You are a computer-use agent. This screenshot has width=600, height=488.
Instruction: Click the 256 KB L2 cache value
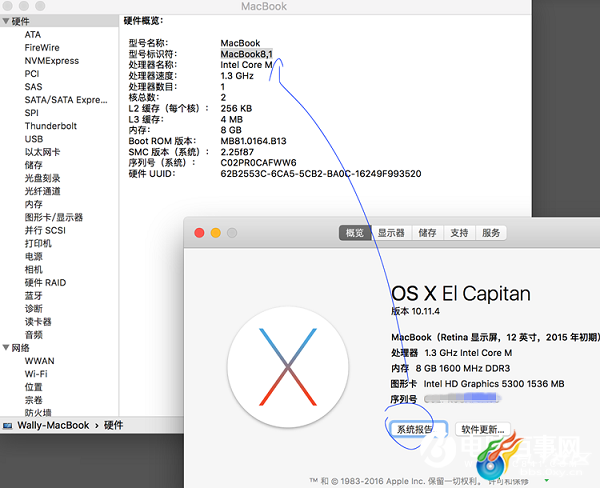(x=236, y=108)
